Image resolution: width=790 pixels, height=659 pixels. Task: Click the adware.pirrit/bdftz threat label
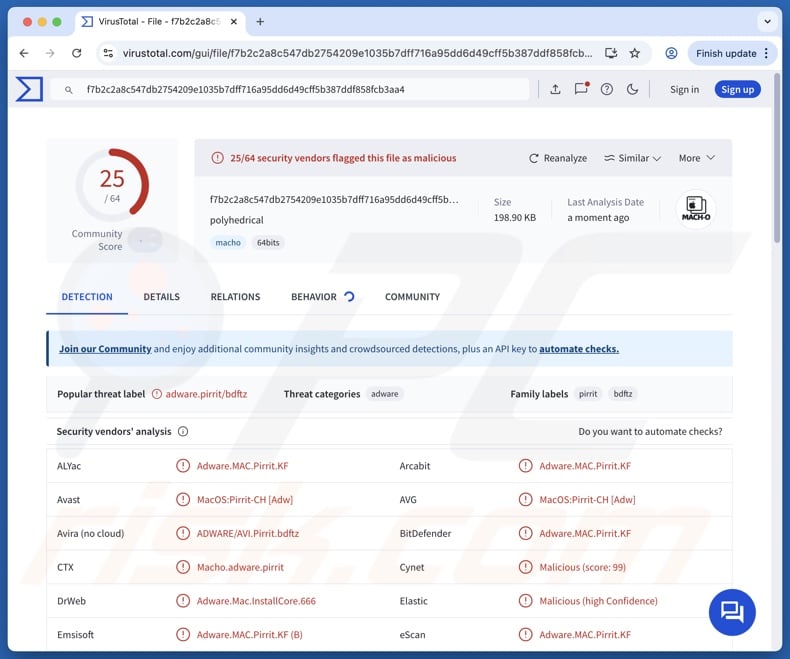[x=207, y=394]
